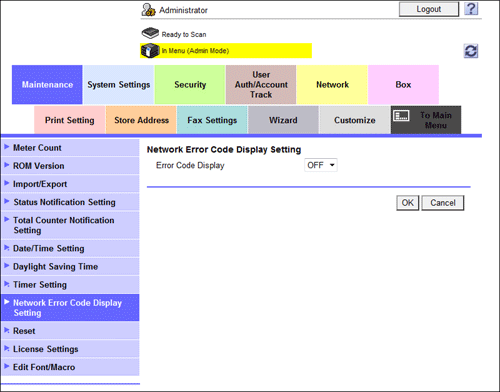Open License Settings in sidebar
This screenshot has height=392, width=500.
click(70, 349)
